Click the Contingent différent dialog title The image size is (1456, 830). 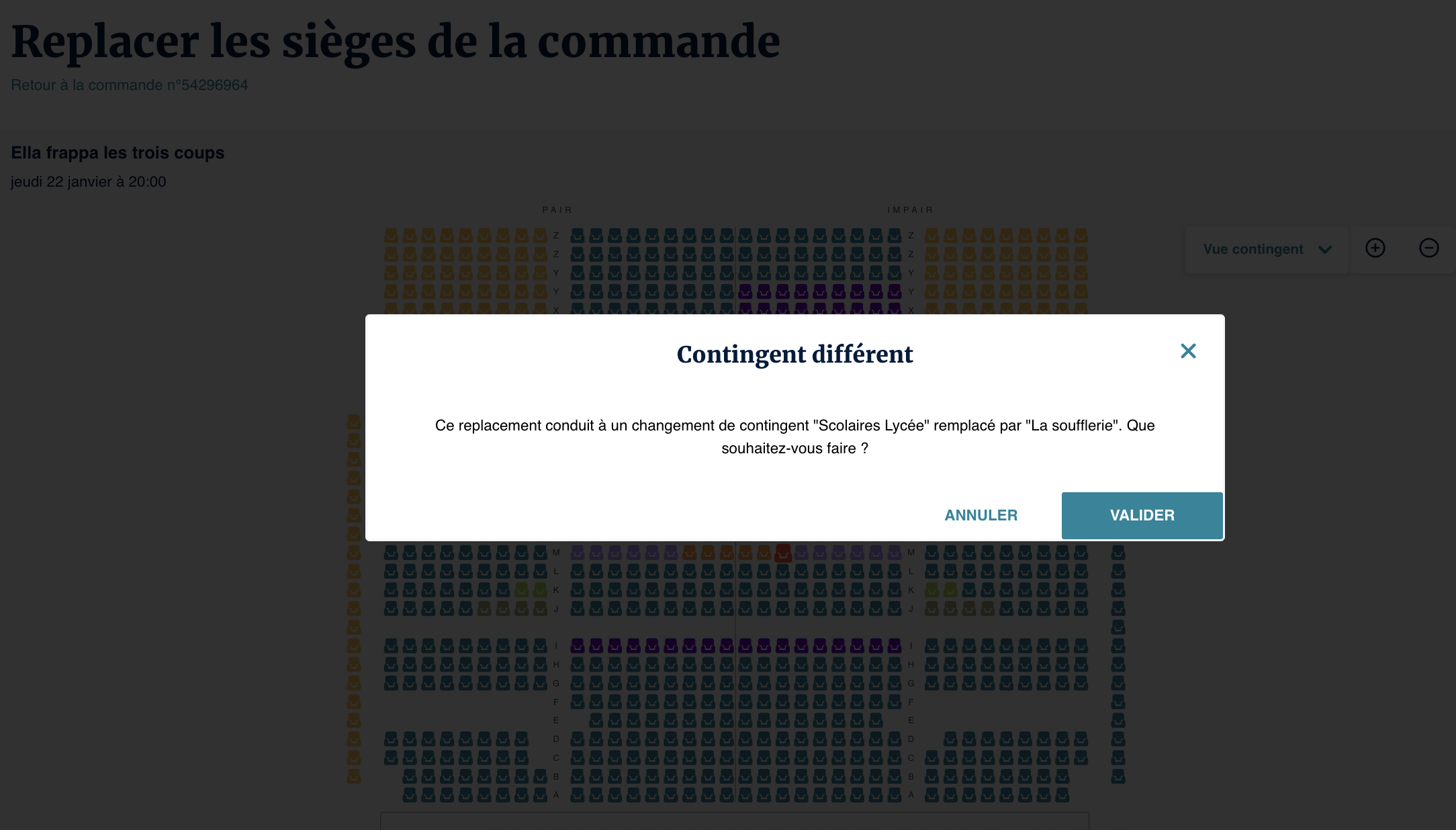[794, 355]
